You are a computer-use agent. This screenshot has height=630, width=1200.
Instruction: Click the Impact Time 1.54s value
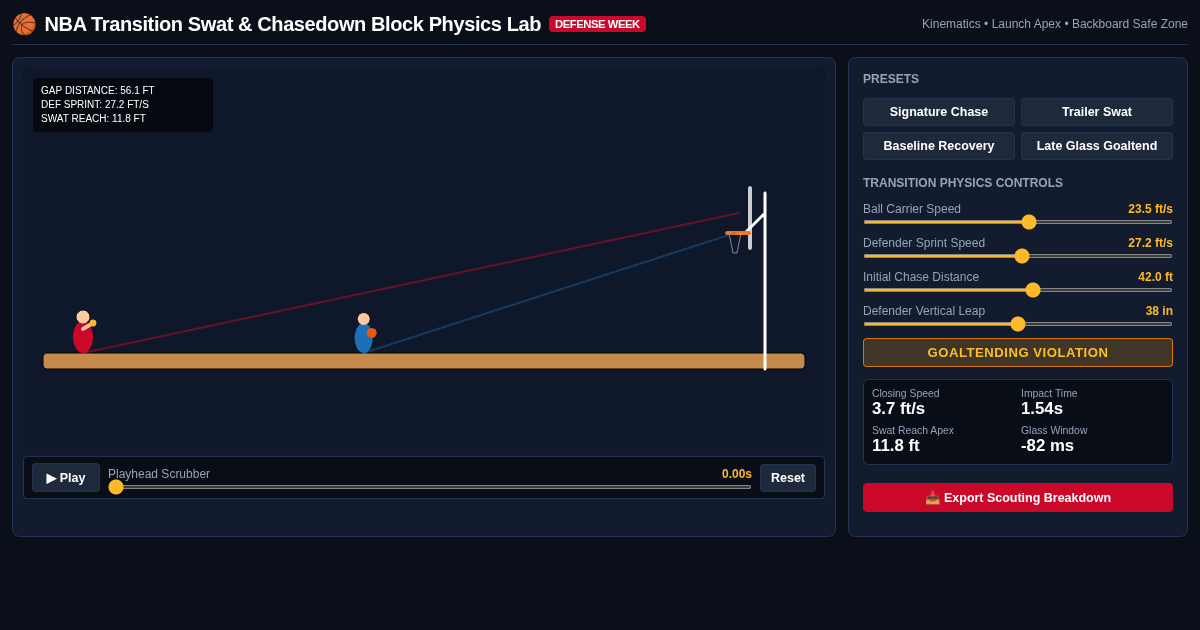click(x=1042, y=409)
